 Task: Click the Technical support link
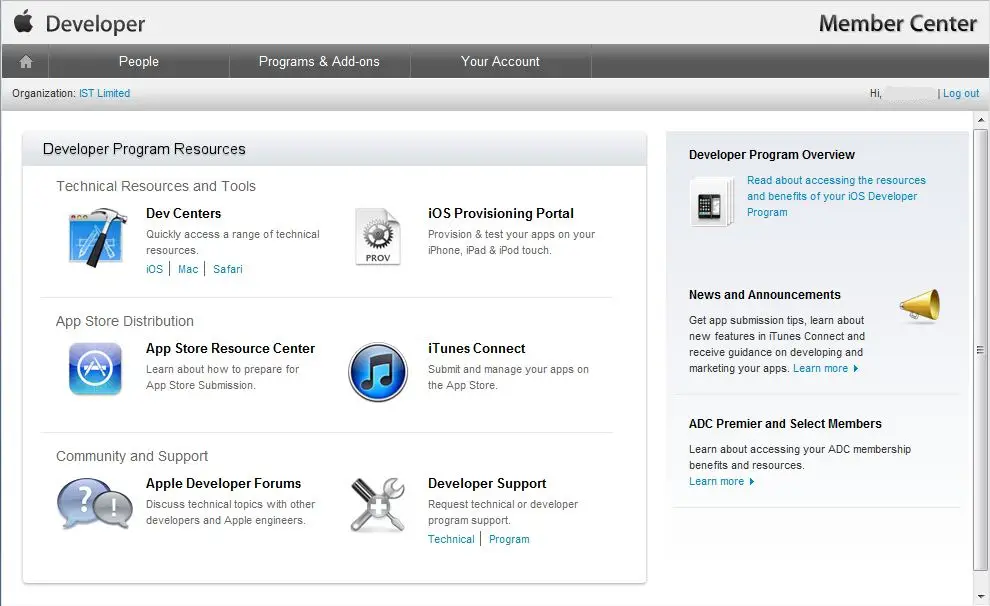(x=451, y=539)
